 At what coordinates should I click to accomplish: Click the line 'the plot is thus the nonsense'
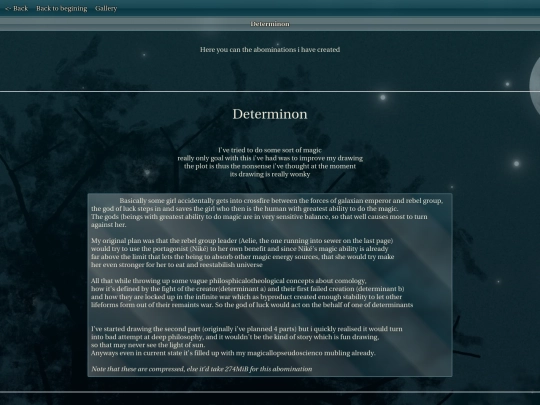[270, 166]
